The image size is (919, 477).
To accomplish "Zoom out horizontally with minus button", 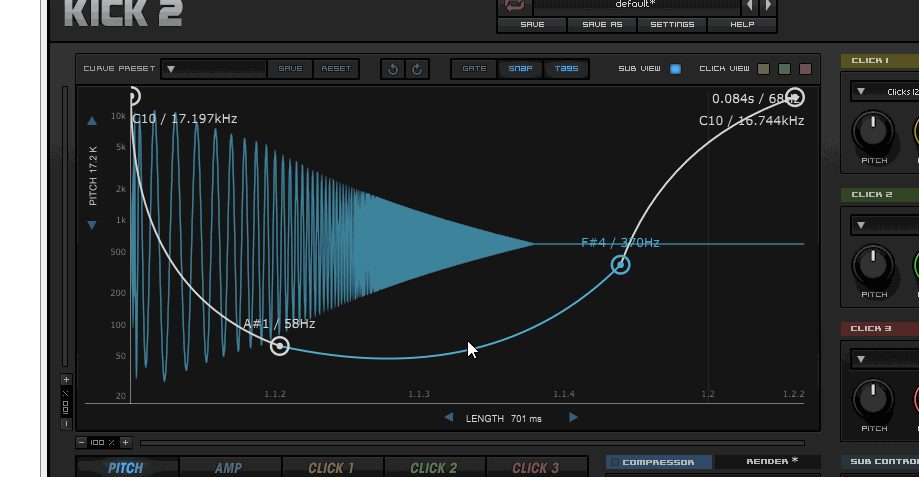I will (81, 442).
